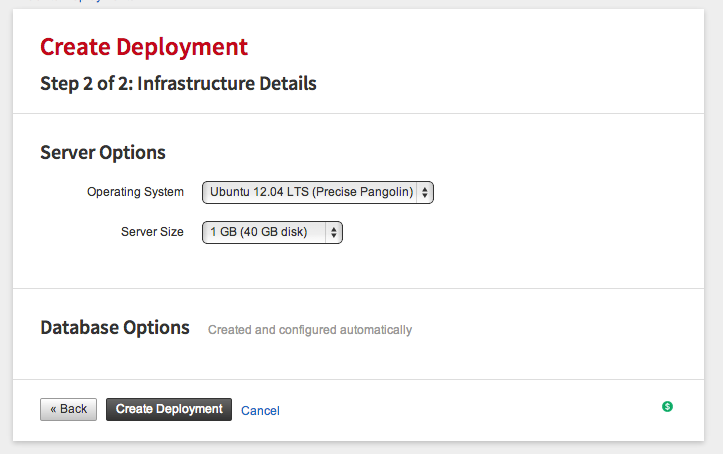Click the red Create Deployment heading
The height and width of the screenshot is (454, 723).
click(144, 47)
